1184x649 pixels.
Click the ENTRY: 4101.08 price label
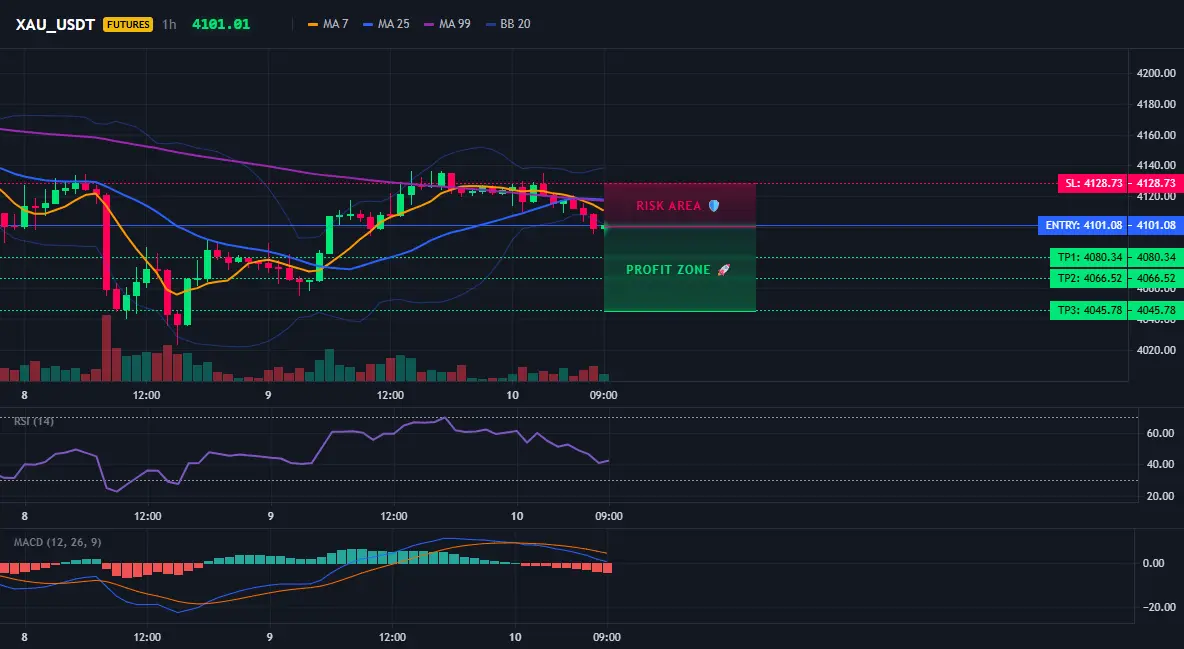(x=1082, y=225)
